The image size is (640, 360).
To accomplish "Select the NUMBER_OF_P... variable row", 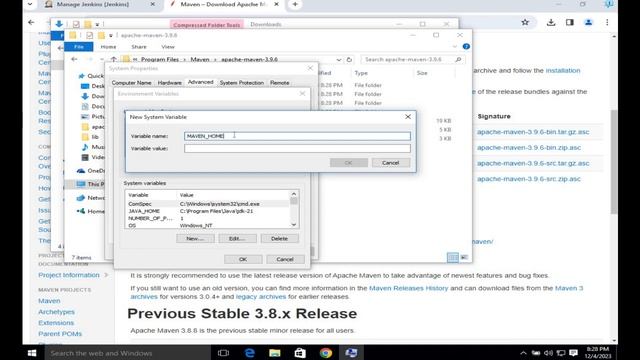I will point(208,218).
